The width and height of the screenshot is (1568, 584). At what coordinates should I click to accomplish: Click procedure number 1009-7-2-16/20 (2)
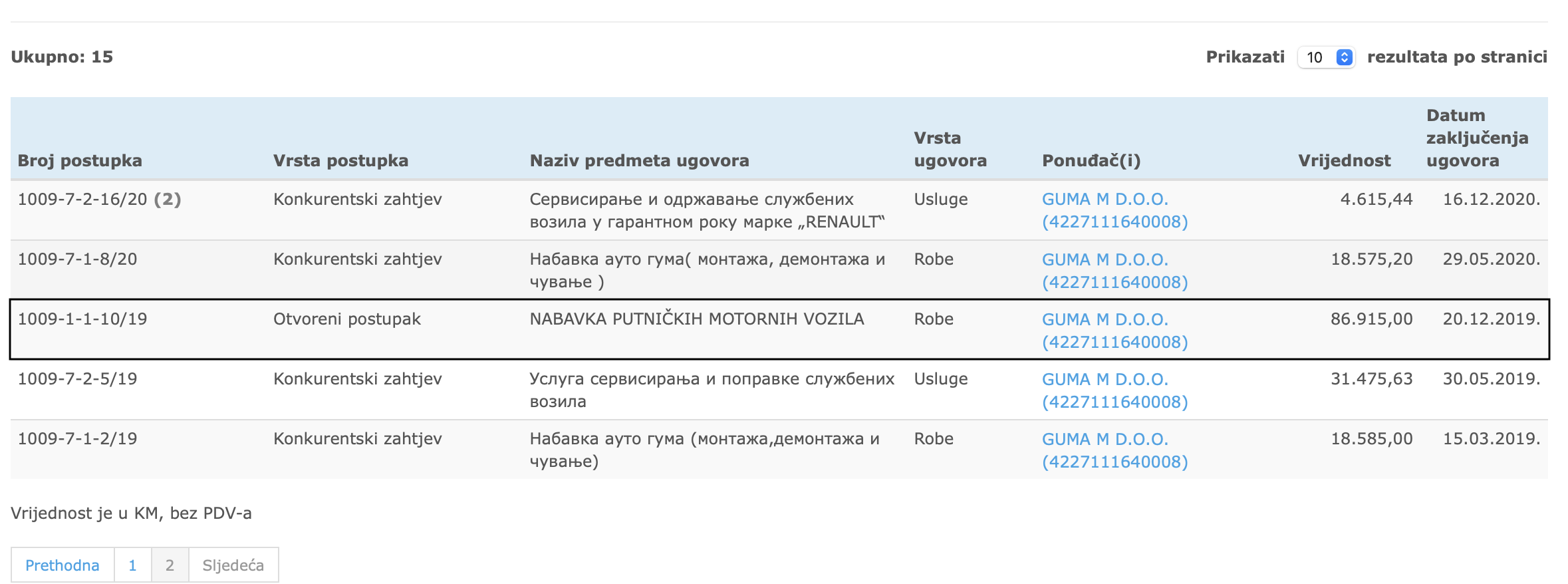click(x=99, y=200)
